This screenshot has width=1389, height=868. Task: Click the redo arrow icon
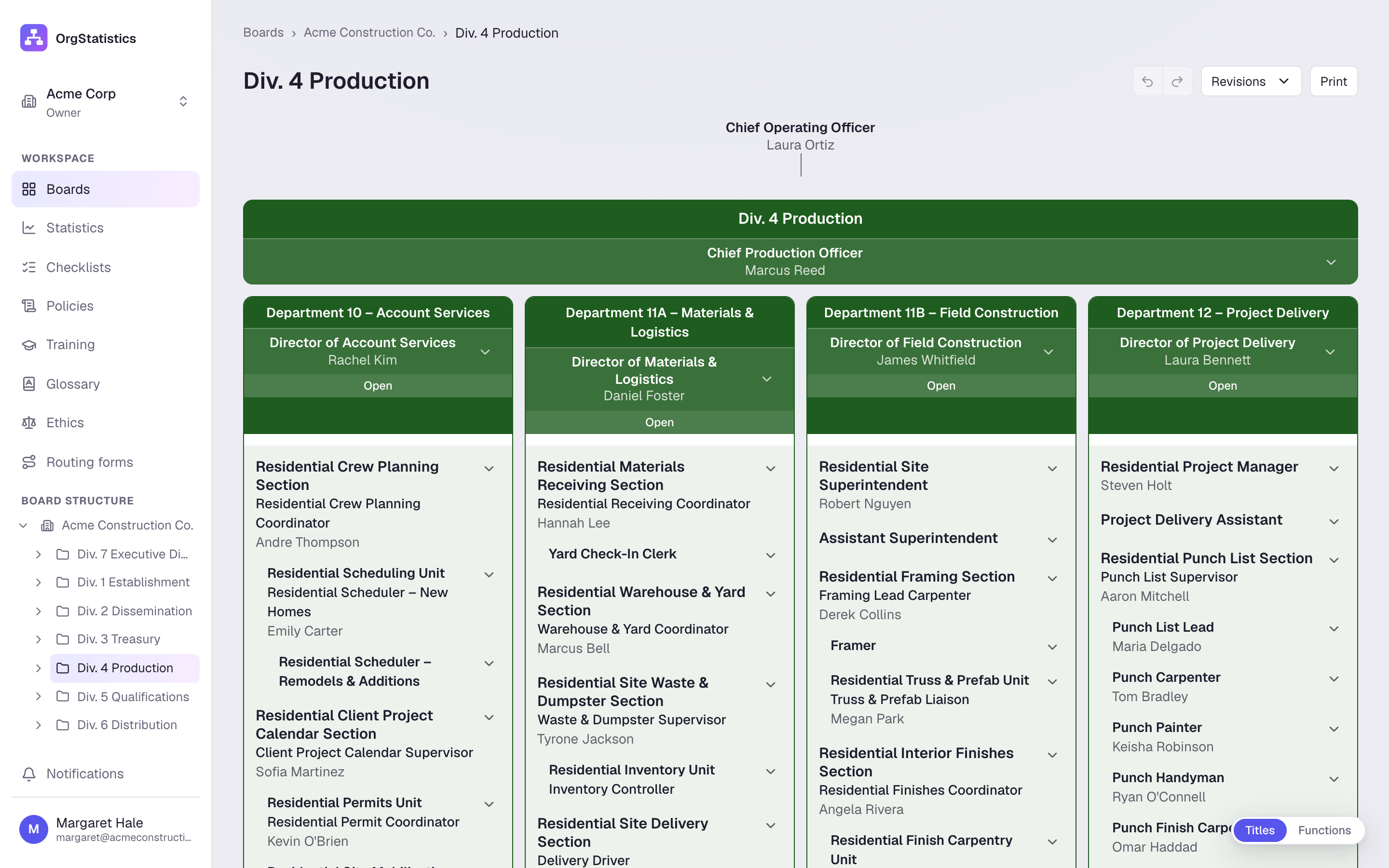click(1177, 81)
